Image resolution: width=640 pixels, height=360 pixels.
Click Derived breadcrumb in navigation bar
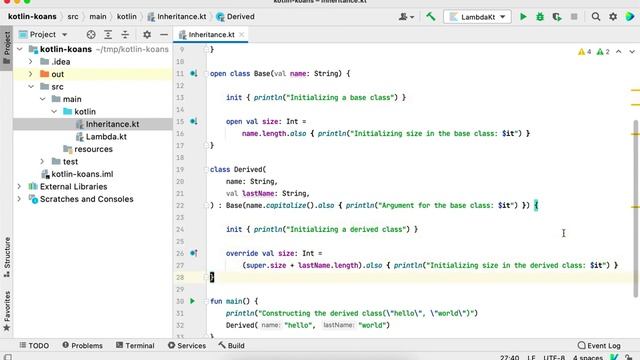click(x=236, y=17)
